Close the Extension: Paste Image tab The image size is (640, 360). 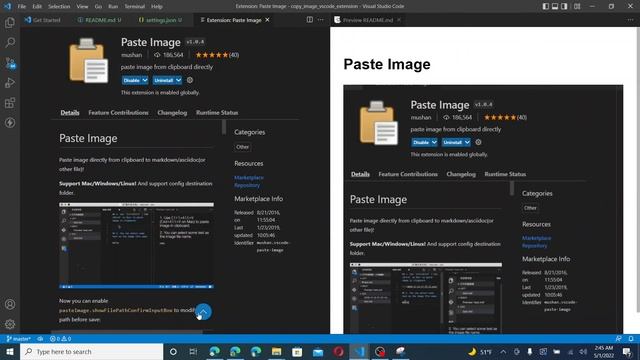tap(267, 20)
